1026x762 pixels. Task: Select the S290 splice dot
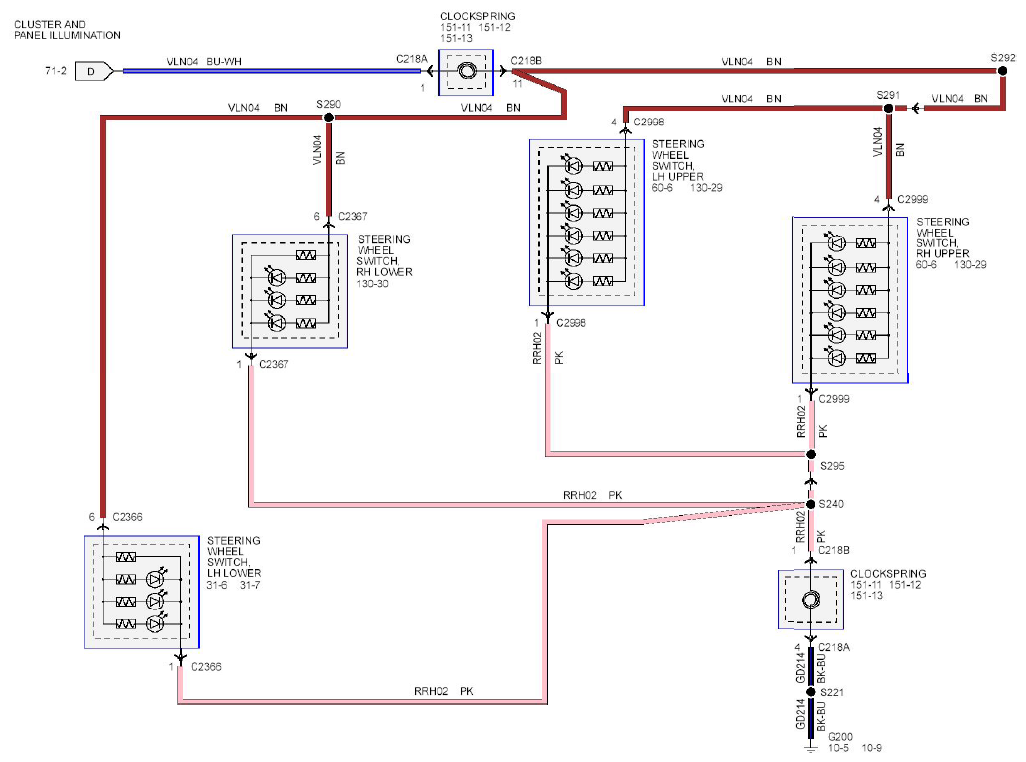coord(328,118)
